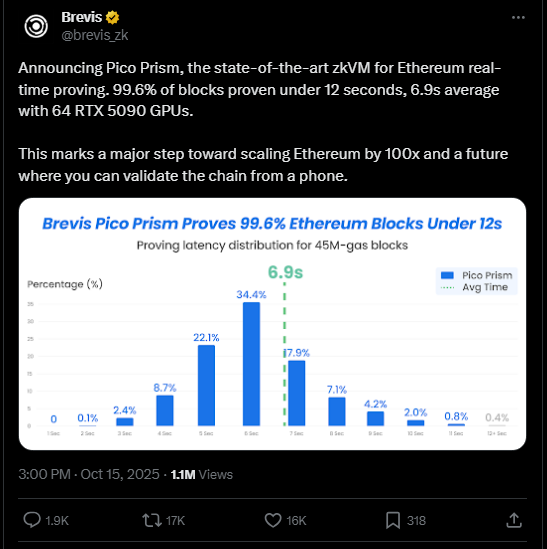Click the blue Pico Prism legend swatch
The image size is (547, 549).
[447, 275]
